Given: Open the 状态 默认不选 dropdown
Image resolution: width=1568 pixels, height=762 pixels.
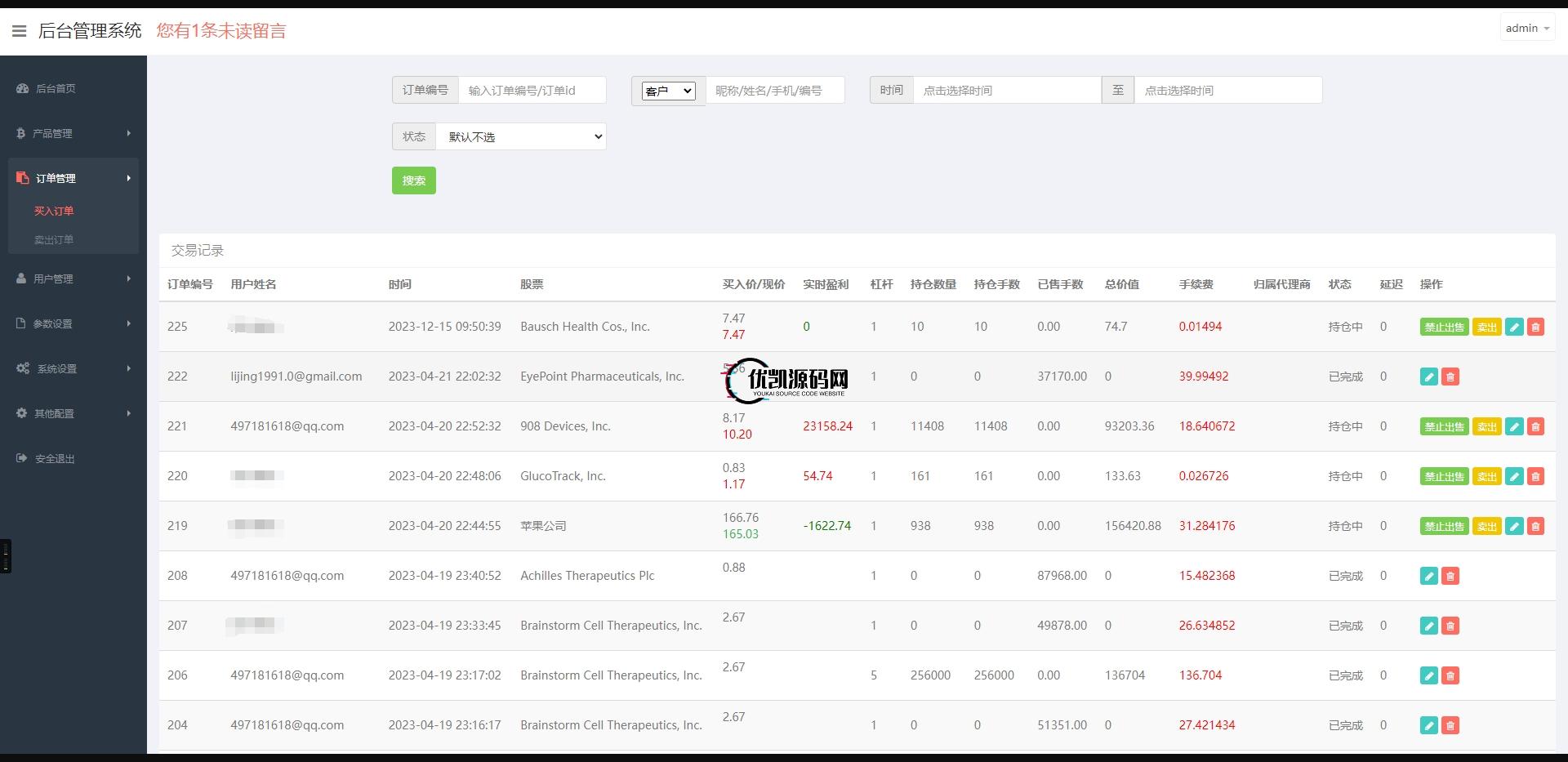Looking at the screenshot, I should (521, 136).
